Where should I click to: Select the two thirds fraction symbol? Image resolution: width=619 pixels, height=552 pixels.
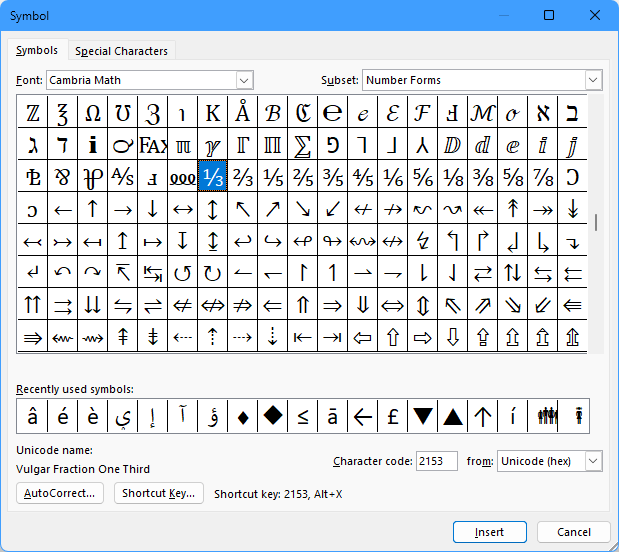point(242,177)
